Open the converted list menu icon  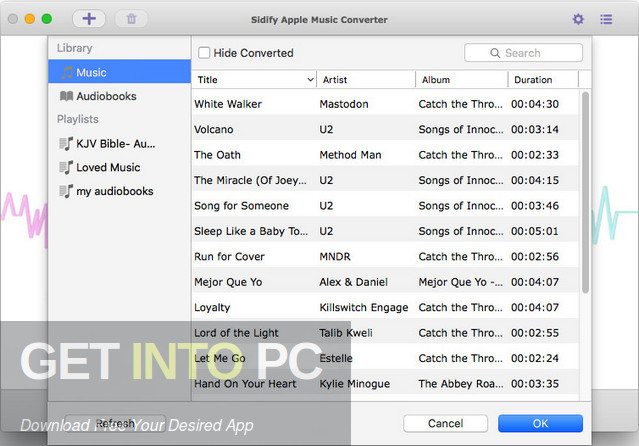[606, 19]
